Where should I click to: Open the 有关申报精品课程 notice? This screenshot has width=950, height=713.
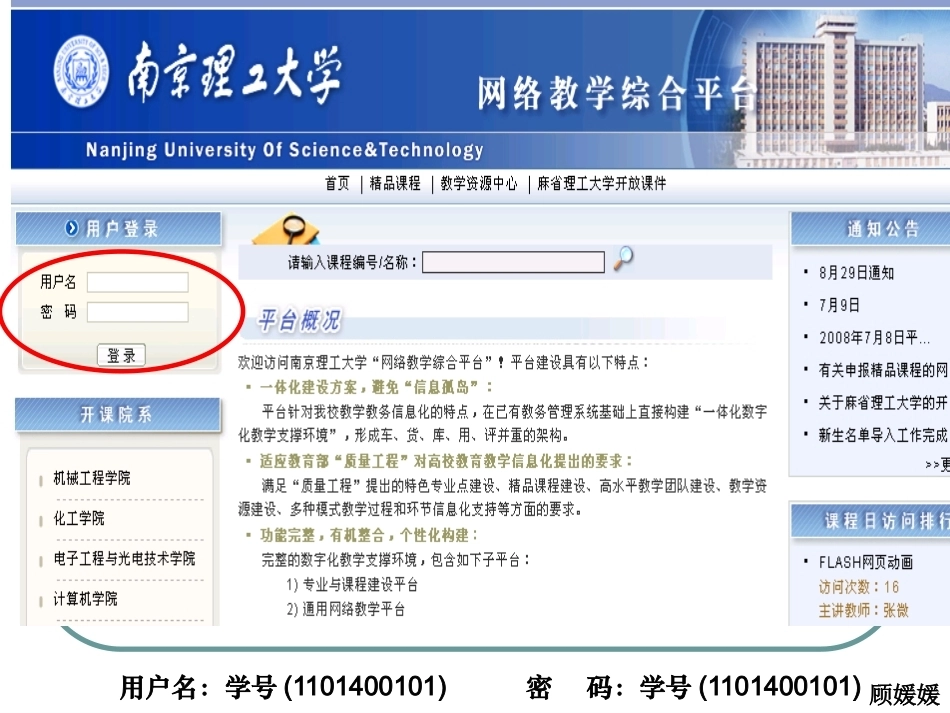tap(883, 370)
